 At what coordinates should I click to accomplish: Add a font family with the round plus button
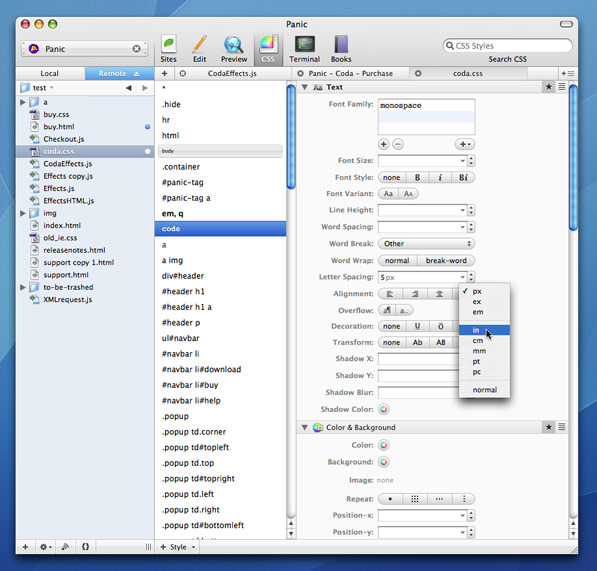coord(384,144)
